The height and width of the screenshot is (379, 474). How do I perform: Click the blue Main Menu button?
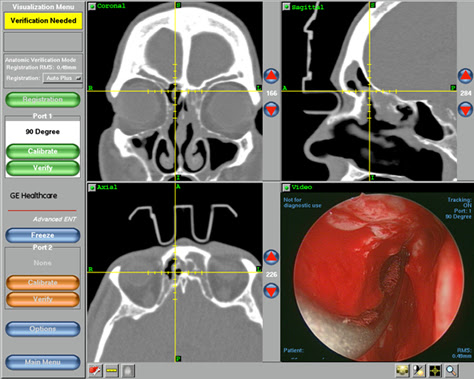tap(43, 362)
